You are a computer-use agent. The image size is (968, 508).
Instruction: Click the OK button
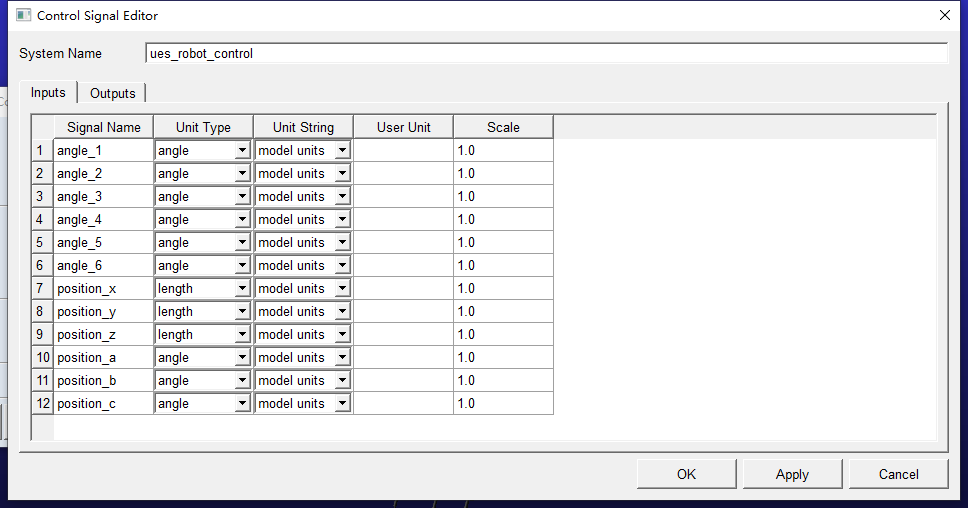click(686, 474)
